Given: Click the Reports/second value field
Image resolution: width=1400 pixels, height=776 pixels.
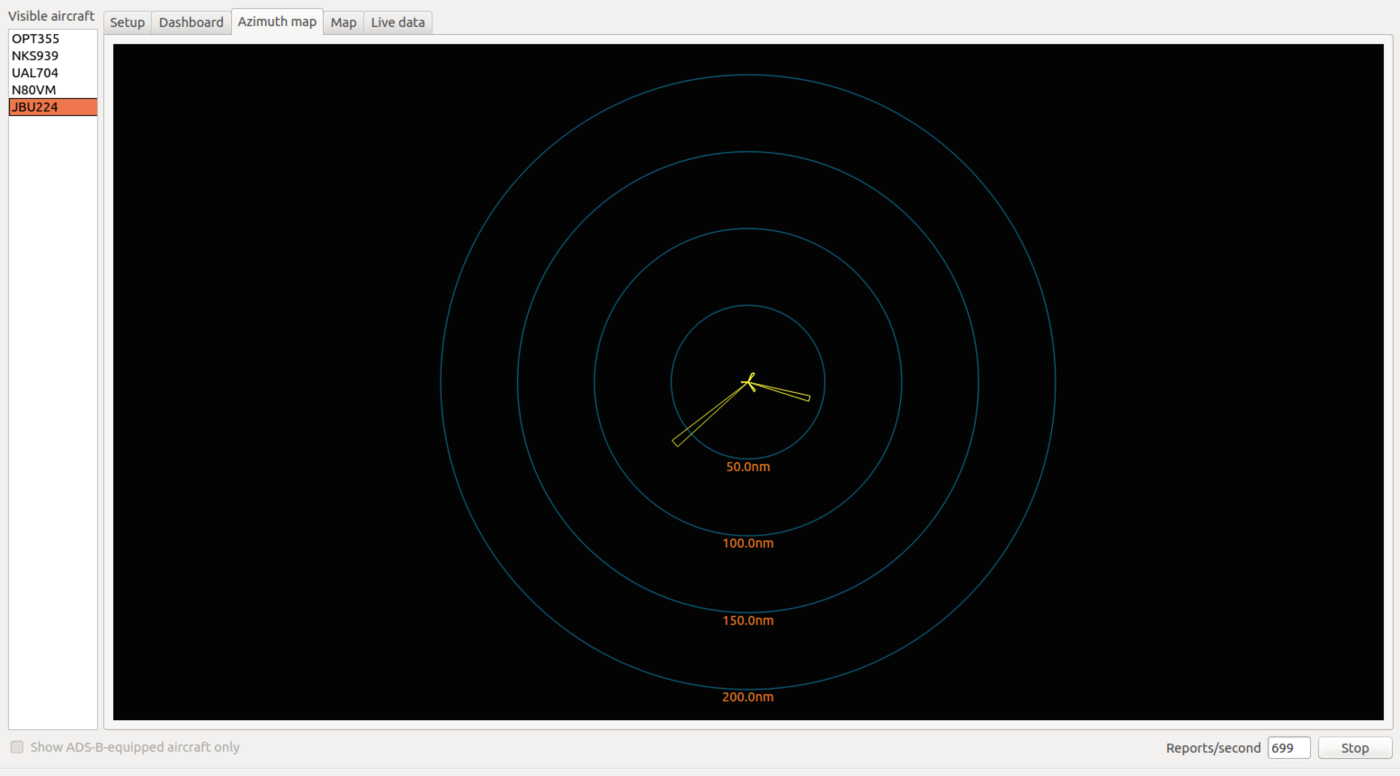Looking at the screenshot, I should pyautogui.click(x=1288, y=747).
